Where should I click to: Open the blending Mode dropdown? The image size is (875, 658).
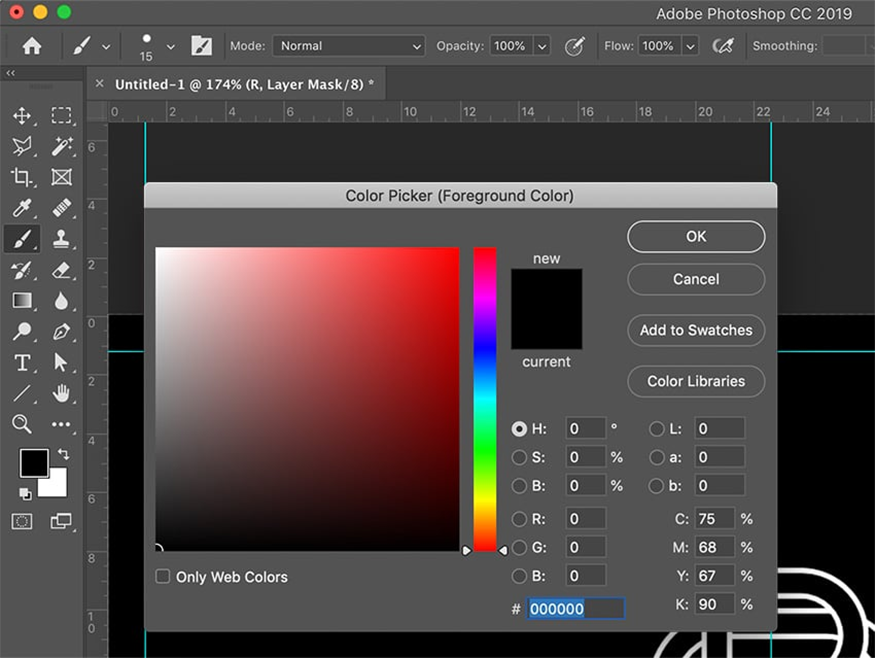[349, 46]
